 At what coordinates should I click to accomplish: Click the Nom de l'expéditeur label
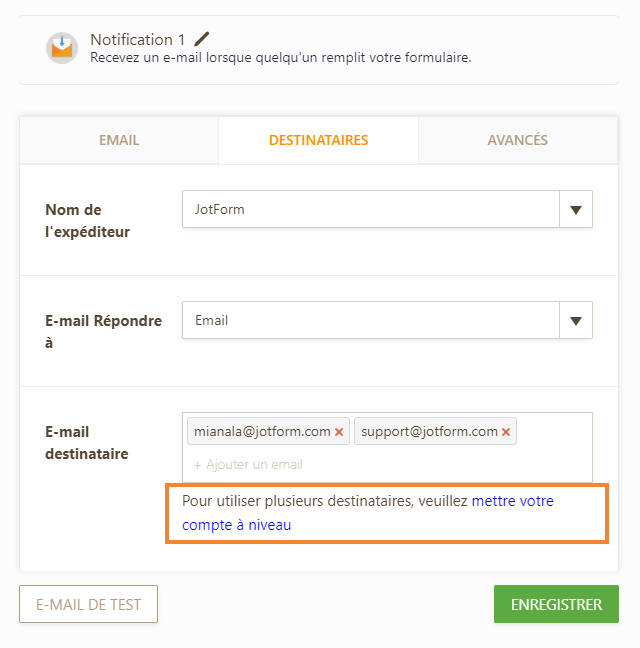(x=87, y=221)
